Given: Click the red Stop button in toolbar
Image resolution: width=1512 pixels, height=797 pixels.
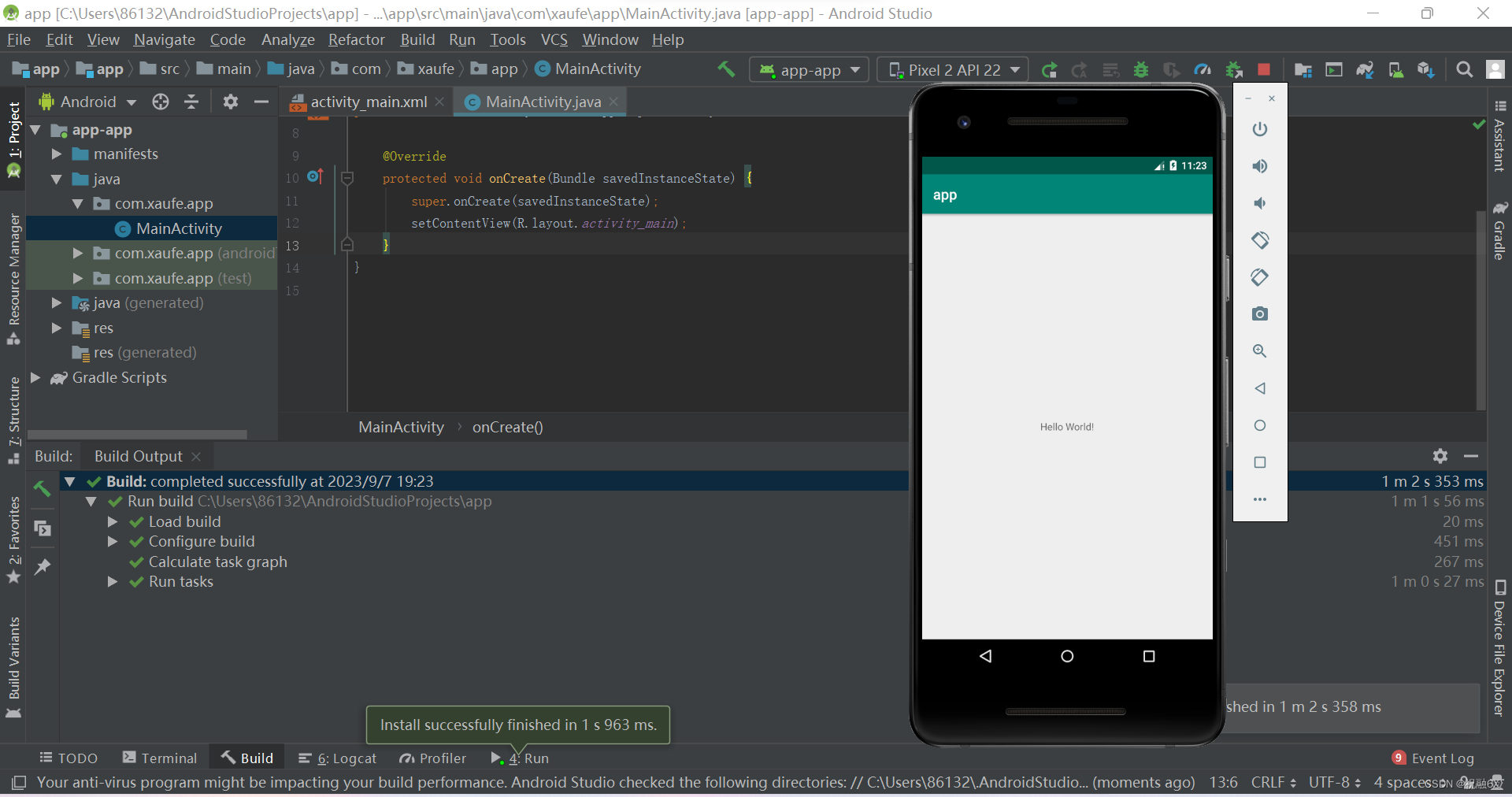Looking at the screenshot, I should click(1264, 70).
